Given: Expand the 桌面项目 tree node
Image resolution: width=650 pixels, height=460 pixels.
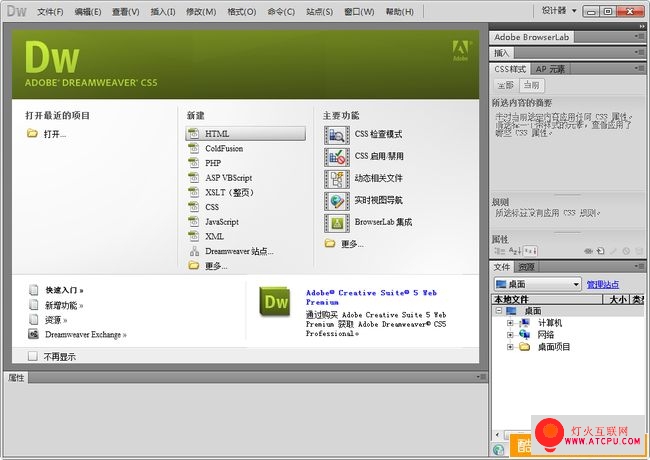Looking at the screenshot, I should (x=510, y=347).
